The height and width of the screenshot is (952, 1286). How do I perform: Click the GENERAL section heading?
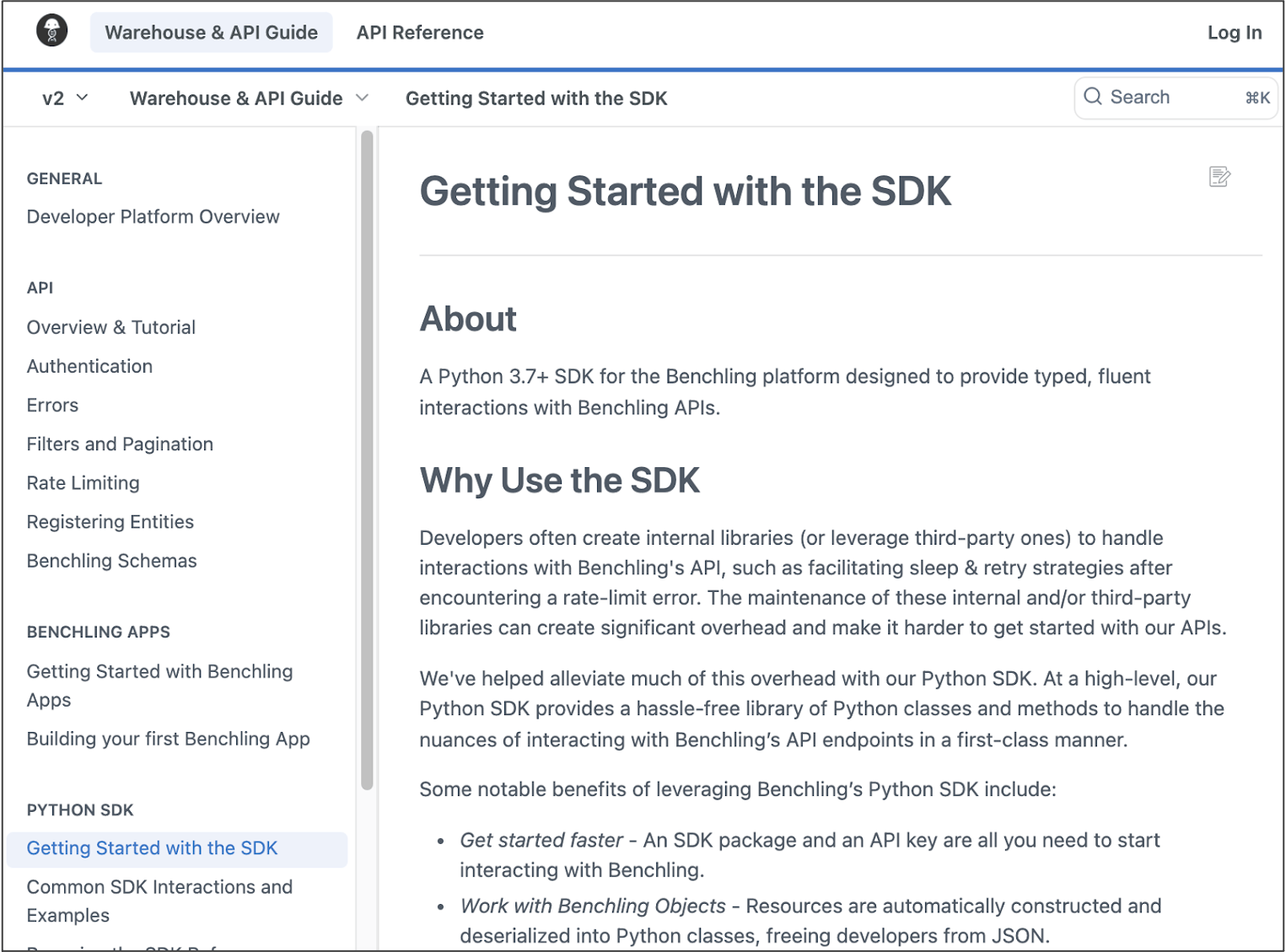64,179
